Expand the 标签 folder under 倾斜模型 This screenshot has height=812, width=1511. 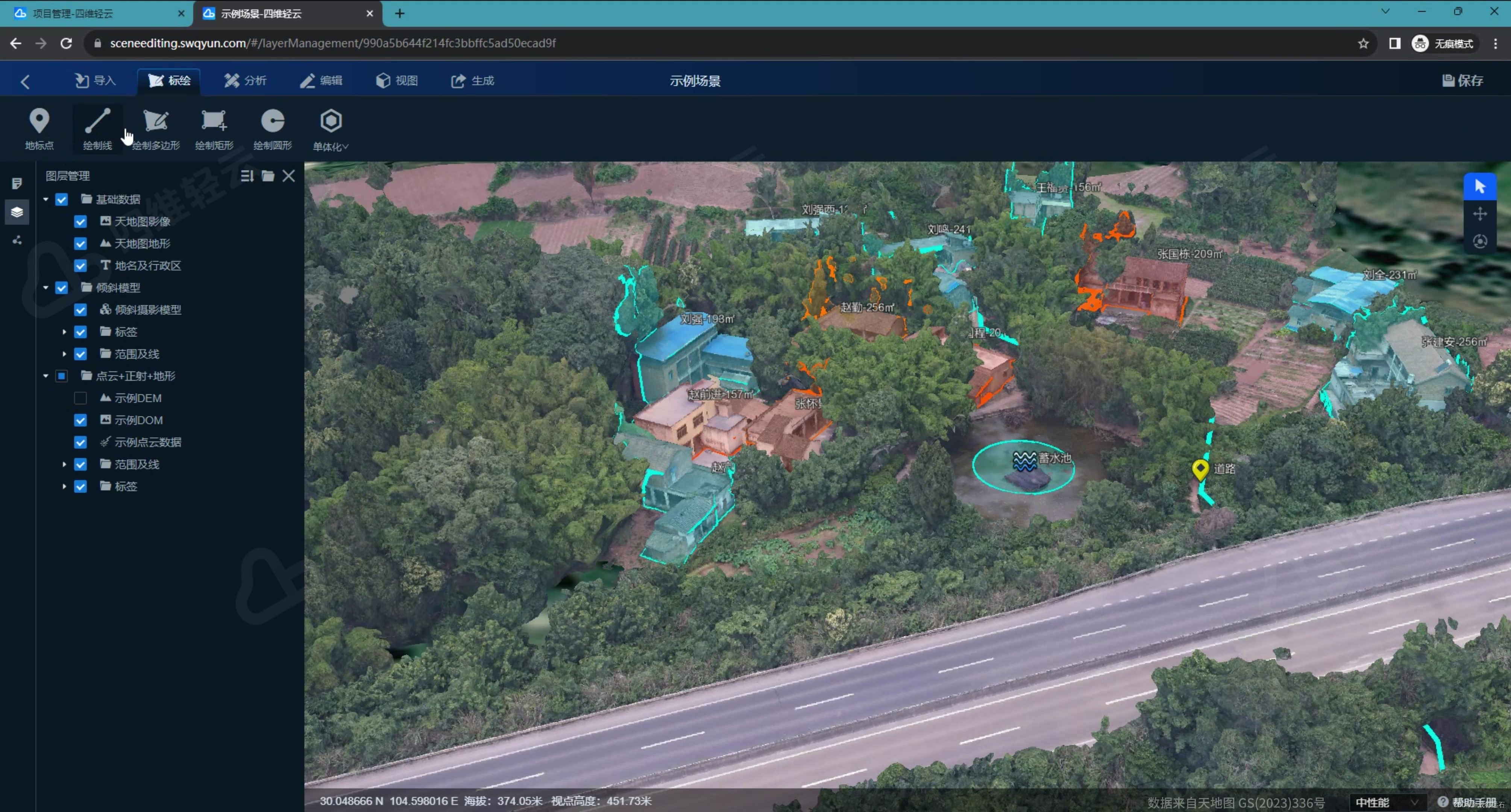(x=65, y=332)
